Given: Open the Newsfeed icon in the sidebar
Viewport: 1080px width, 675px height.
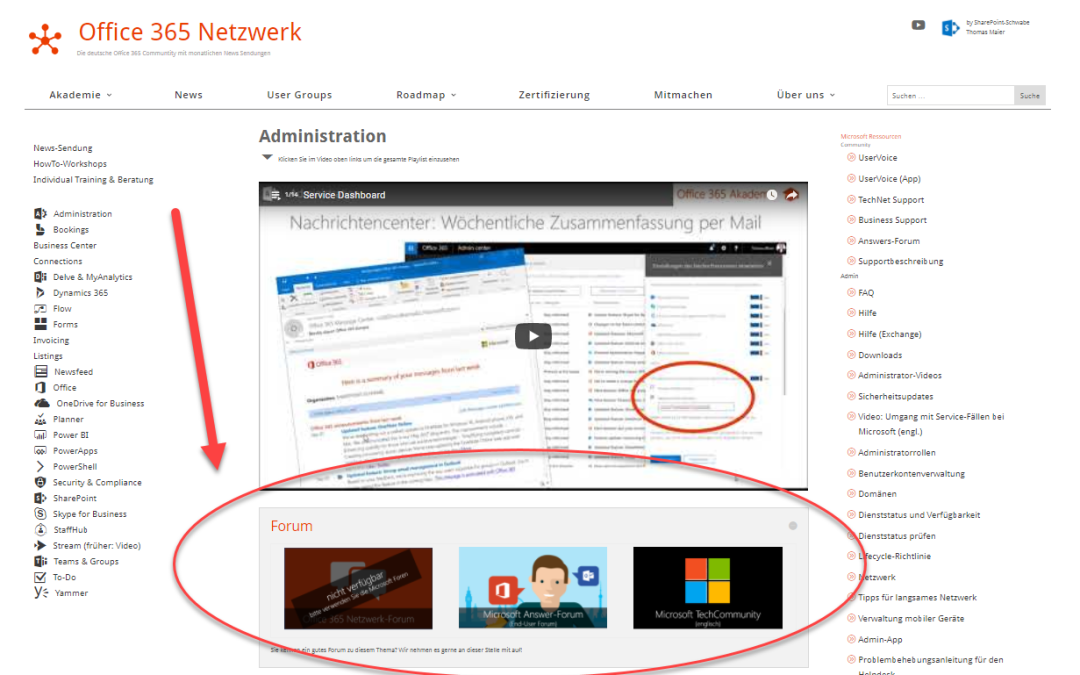Looking at the screenshot, I should (x=41, y=372).
